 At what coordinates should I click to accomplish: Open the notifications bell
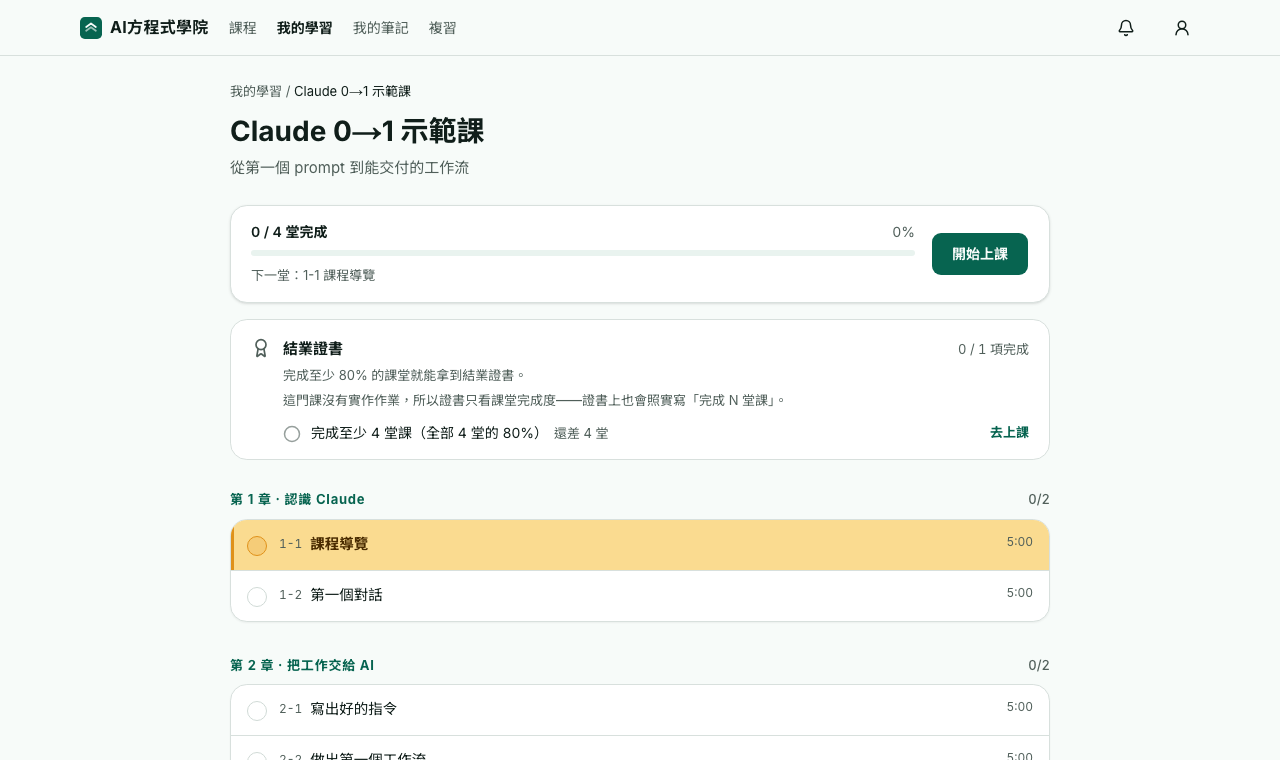pyautogui.click(x=1126, y=28)
